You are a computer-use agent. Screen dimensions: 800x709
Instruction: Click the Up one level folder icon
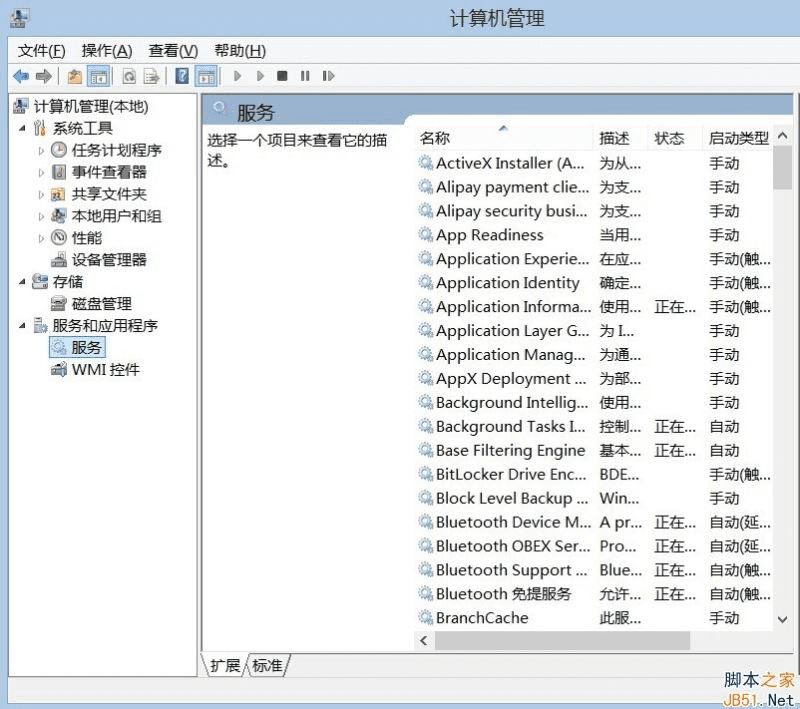click(x=75, y=77)
